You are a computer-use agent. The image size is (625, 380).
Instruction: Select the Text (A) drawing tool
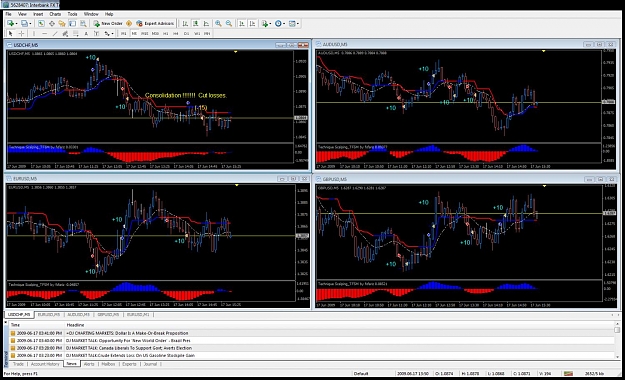pos(86,33)
